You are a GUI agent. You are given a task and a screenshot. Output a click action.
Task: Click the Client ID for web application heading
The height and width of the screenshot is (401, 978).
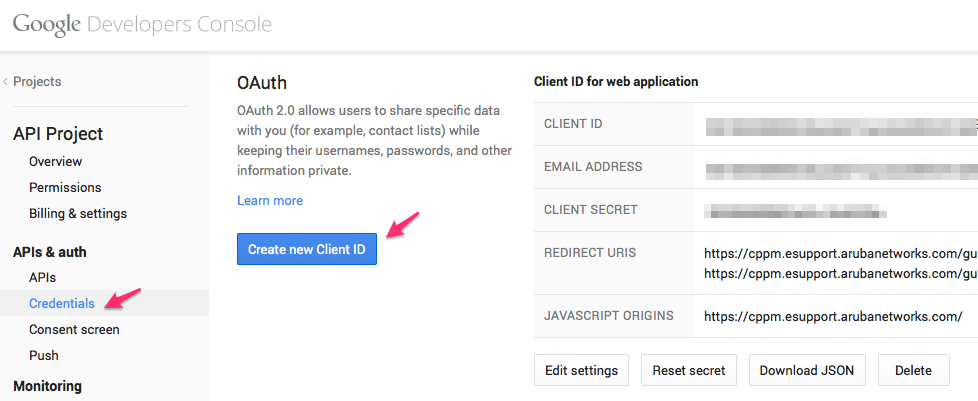point(616,82)
